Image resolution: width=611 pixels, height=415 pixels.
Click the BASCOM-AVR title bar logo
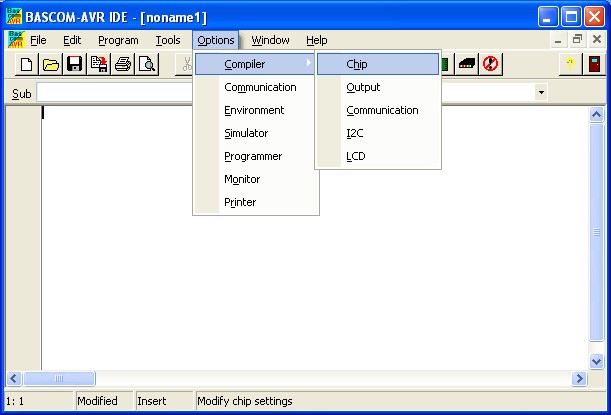(14, 16)
